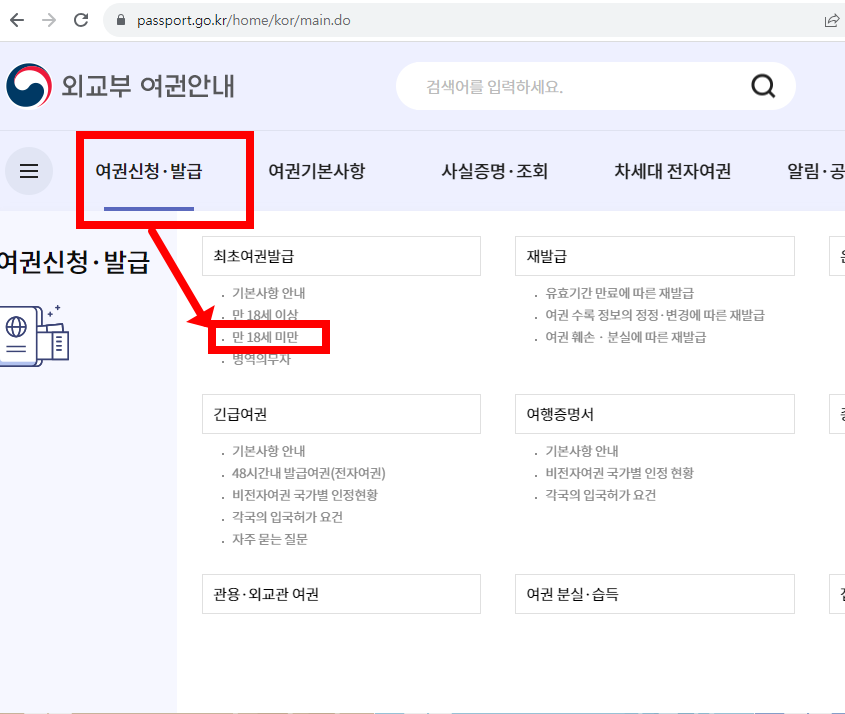Open the hamburger menu icon
Viewport: 845px width, 714px height.
(29, 170)
